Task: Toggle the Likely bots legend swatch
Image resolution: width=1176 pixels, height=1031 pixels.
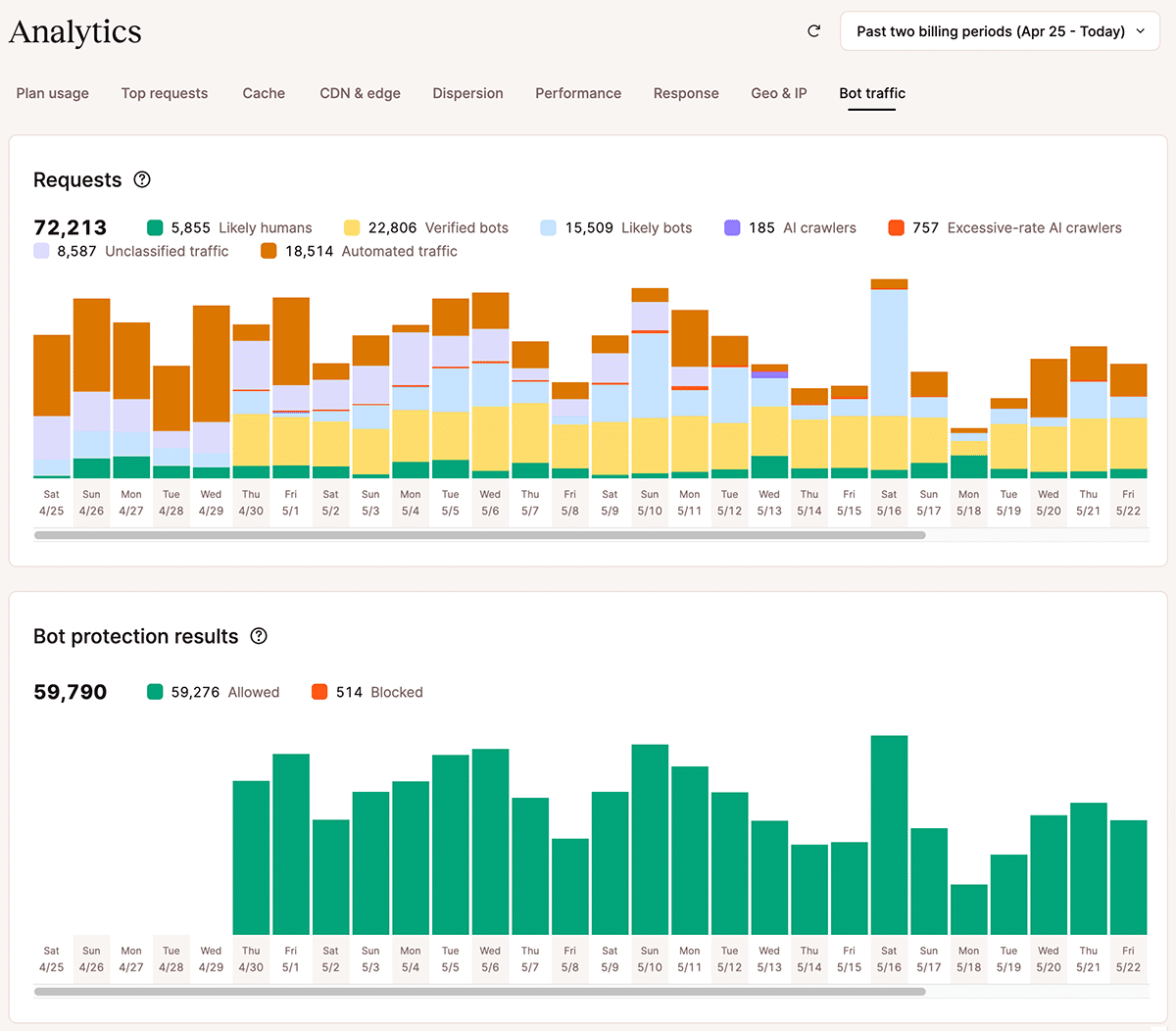Action: pyautogui.click(x=549, y=227)
